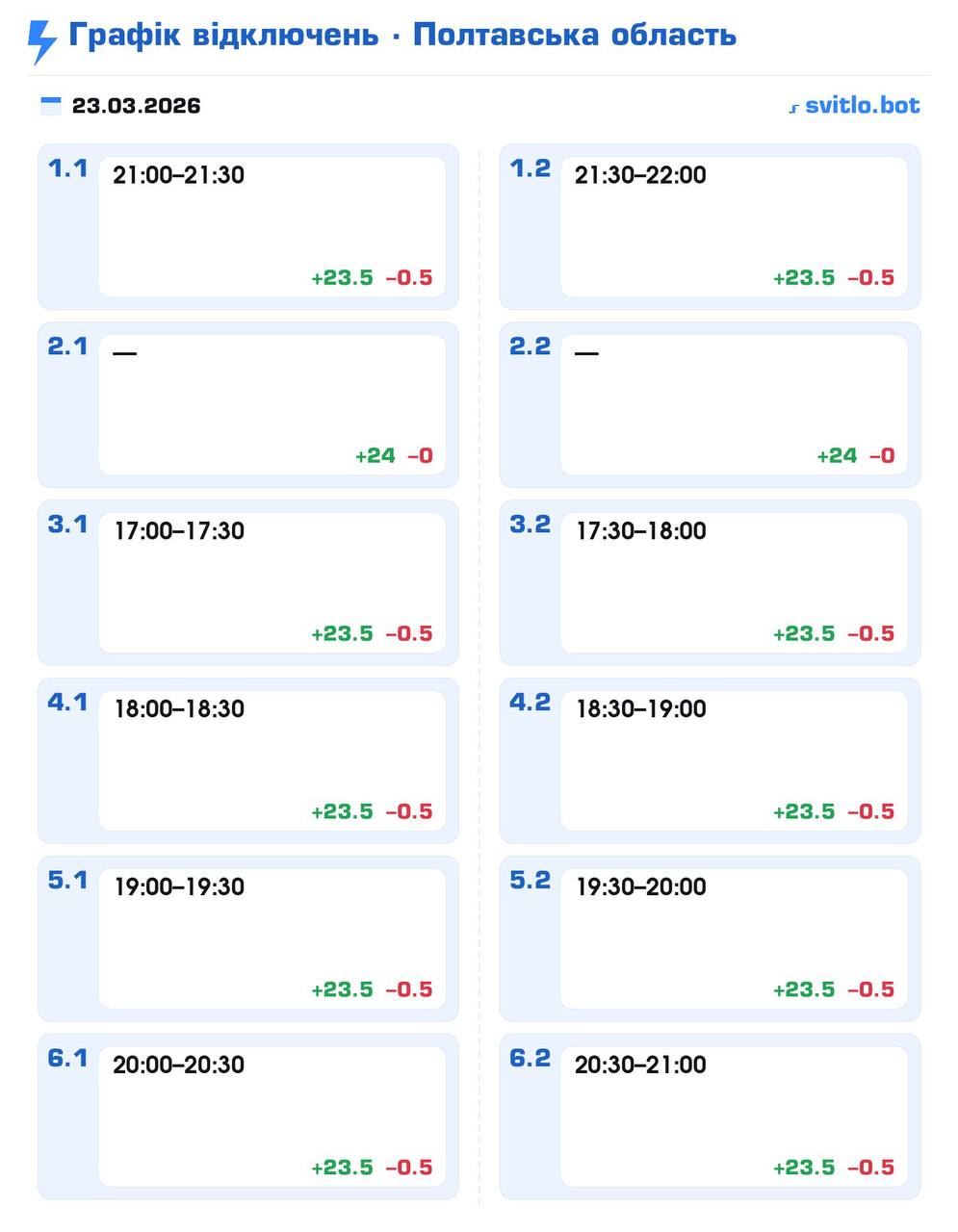
Task: Select queue 3.1 label
Action: [x=67, y=525]
